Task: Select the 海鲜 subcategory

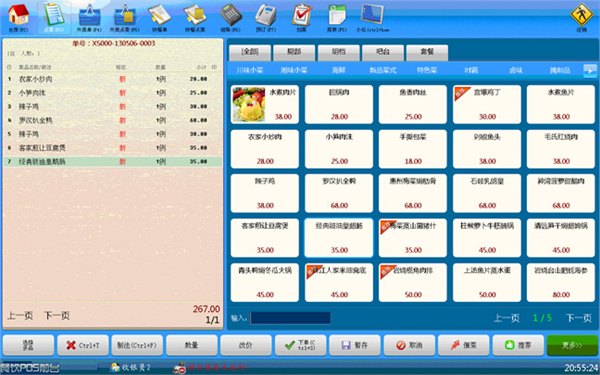Action: (339, 70)
